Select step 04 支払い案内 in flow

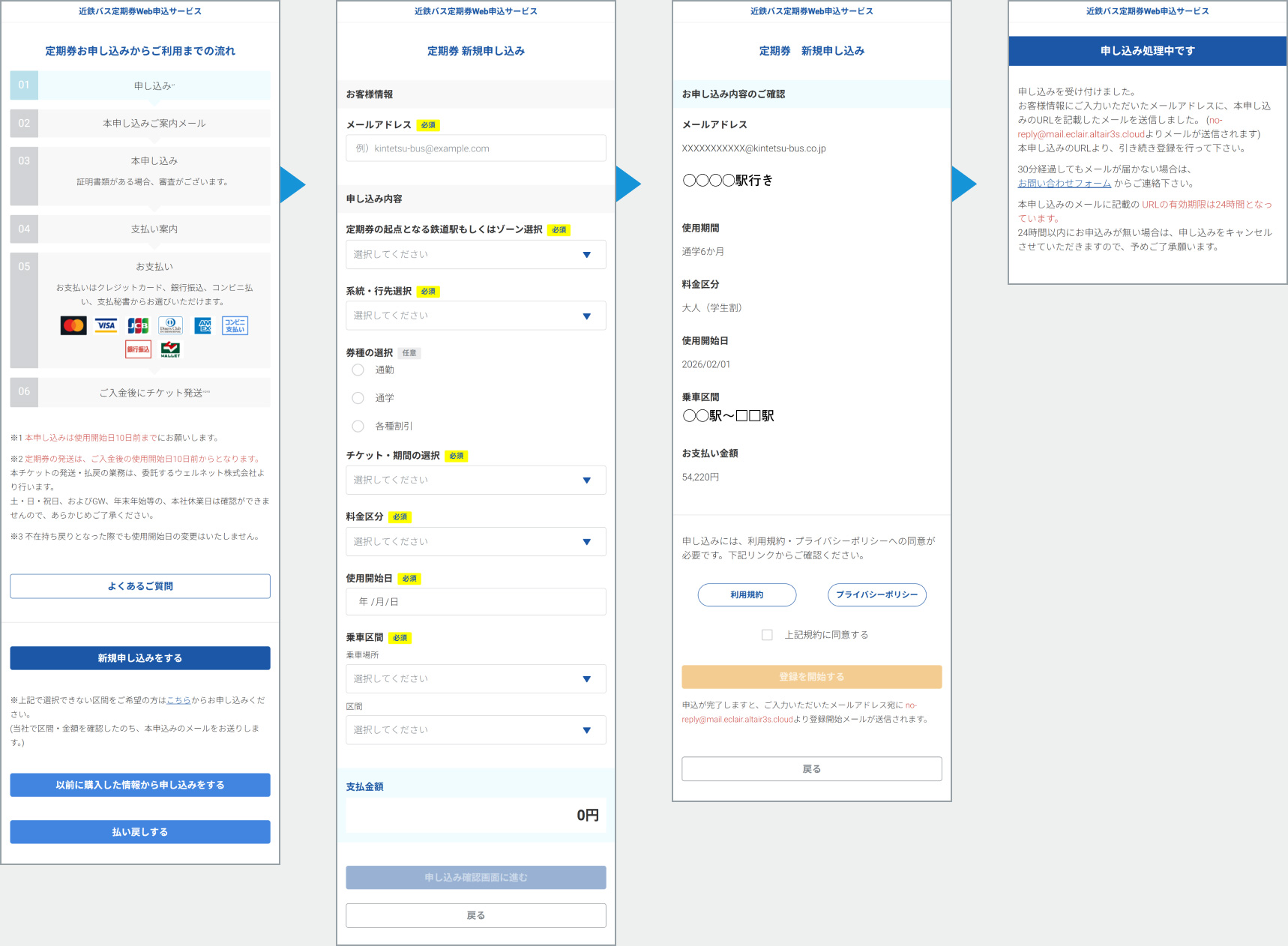pos(154,229)
